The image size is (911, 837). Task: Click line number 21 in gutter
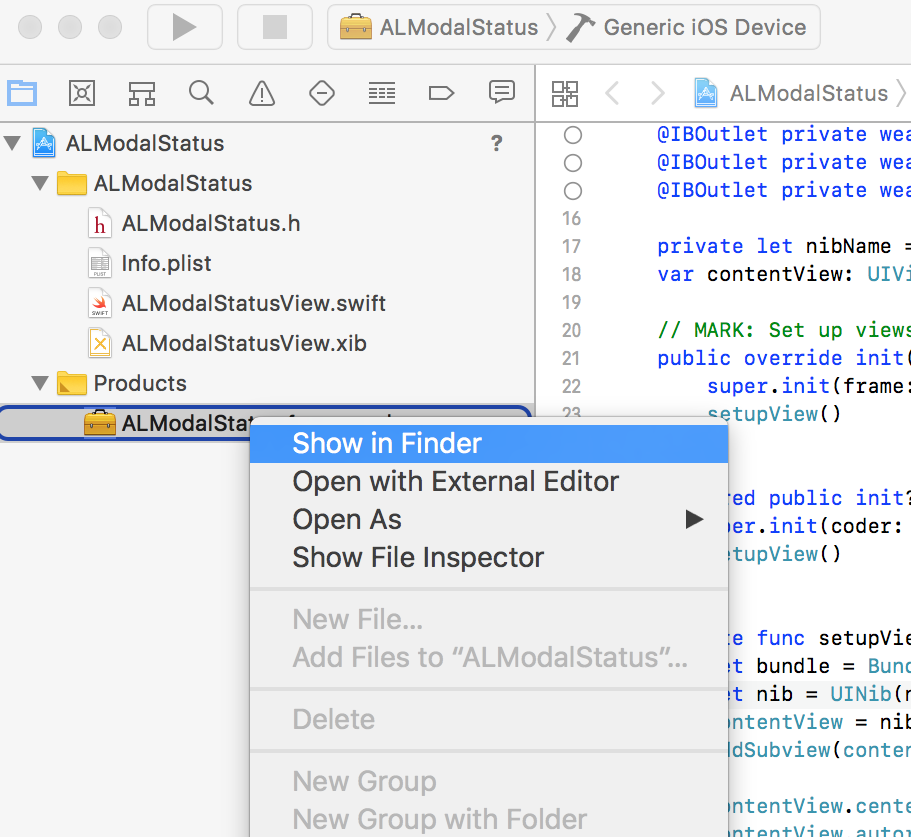point(572,358)
